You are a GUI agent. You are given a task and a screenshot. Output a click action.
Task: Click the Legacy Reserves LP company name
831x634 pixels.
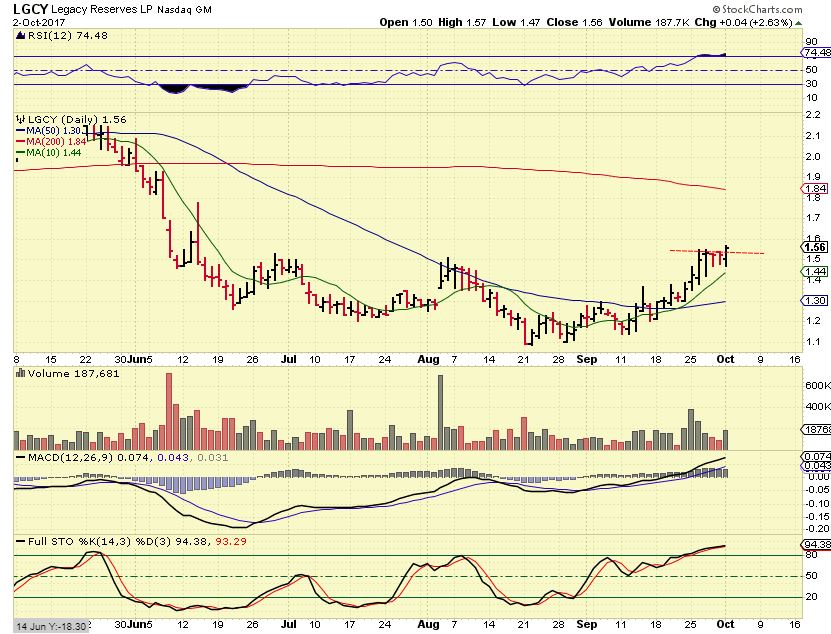click(x=102, y=10)
